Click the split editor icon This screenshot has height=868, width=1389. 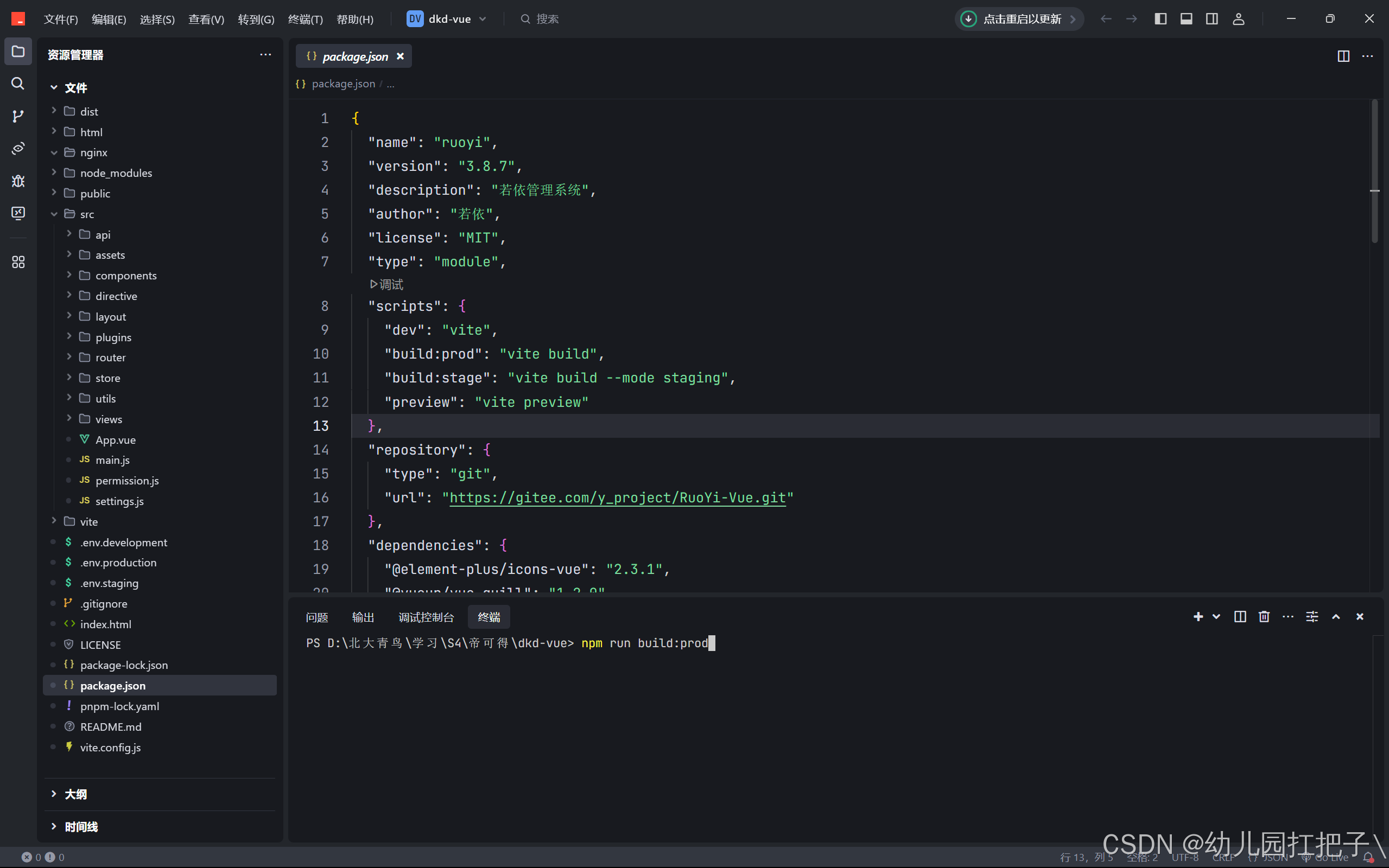pos(1343,56)
